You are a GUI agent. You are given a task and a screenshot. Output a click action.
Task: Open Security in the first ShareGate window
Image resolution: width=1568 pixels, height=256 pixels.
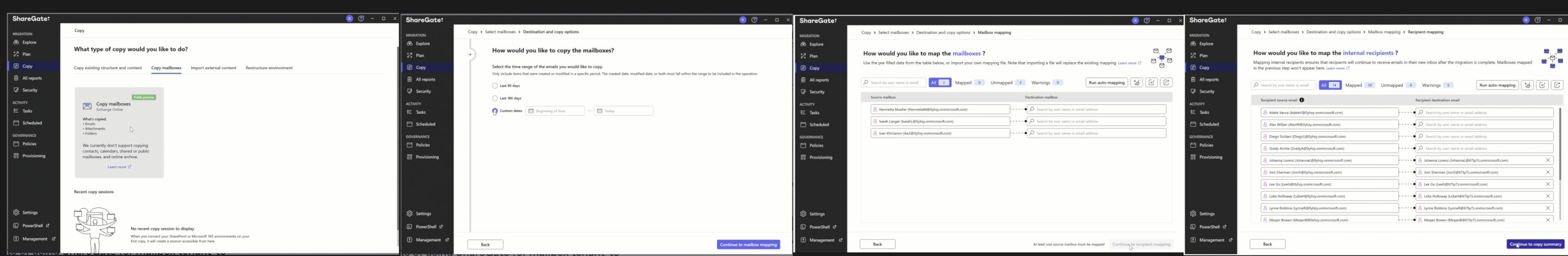(29, 90)
